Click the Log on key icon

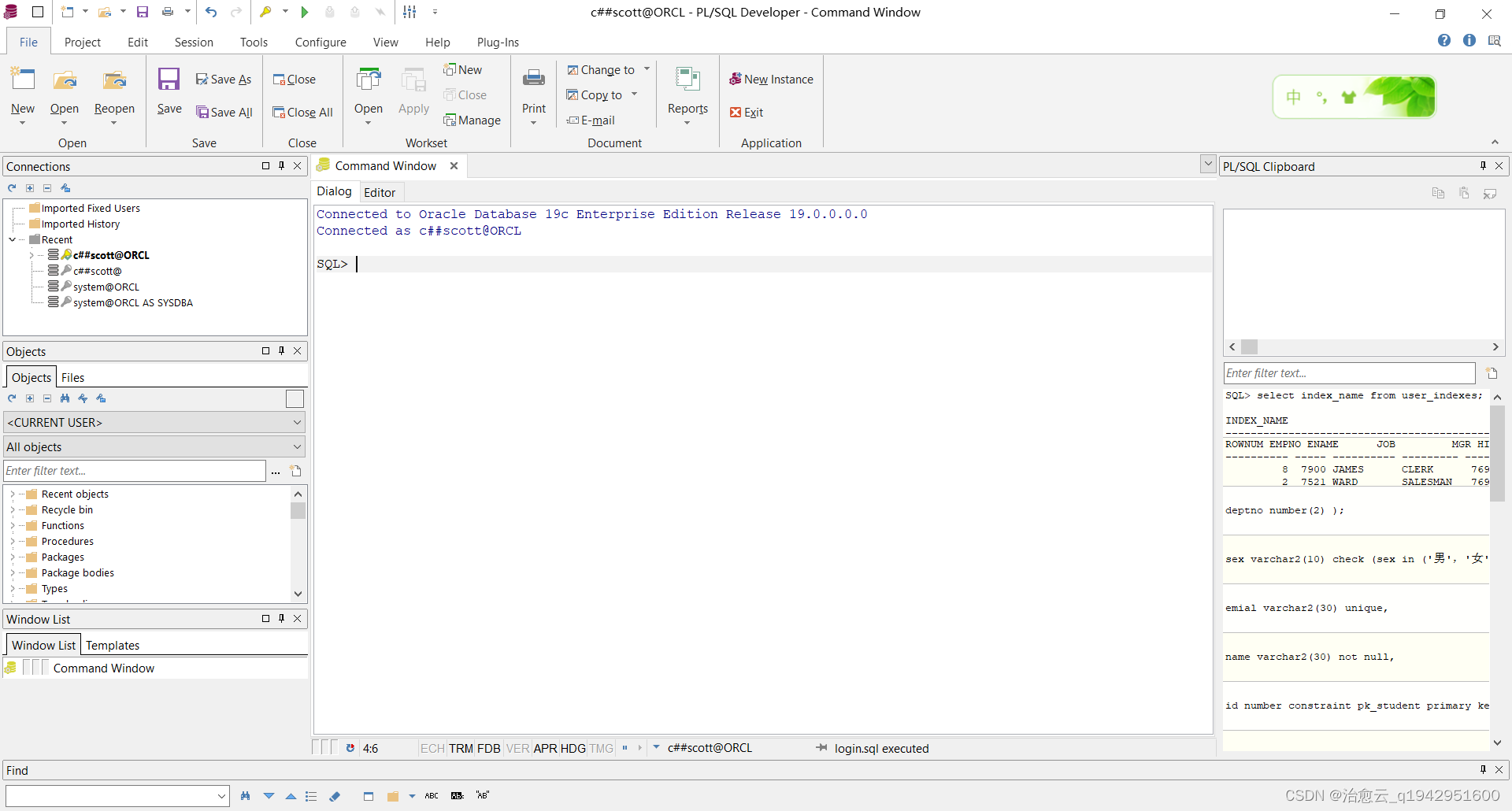coord(266,12)
